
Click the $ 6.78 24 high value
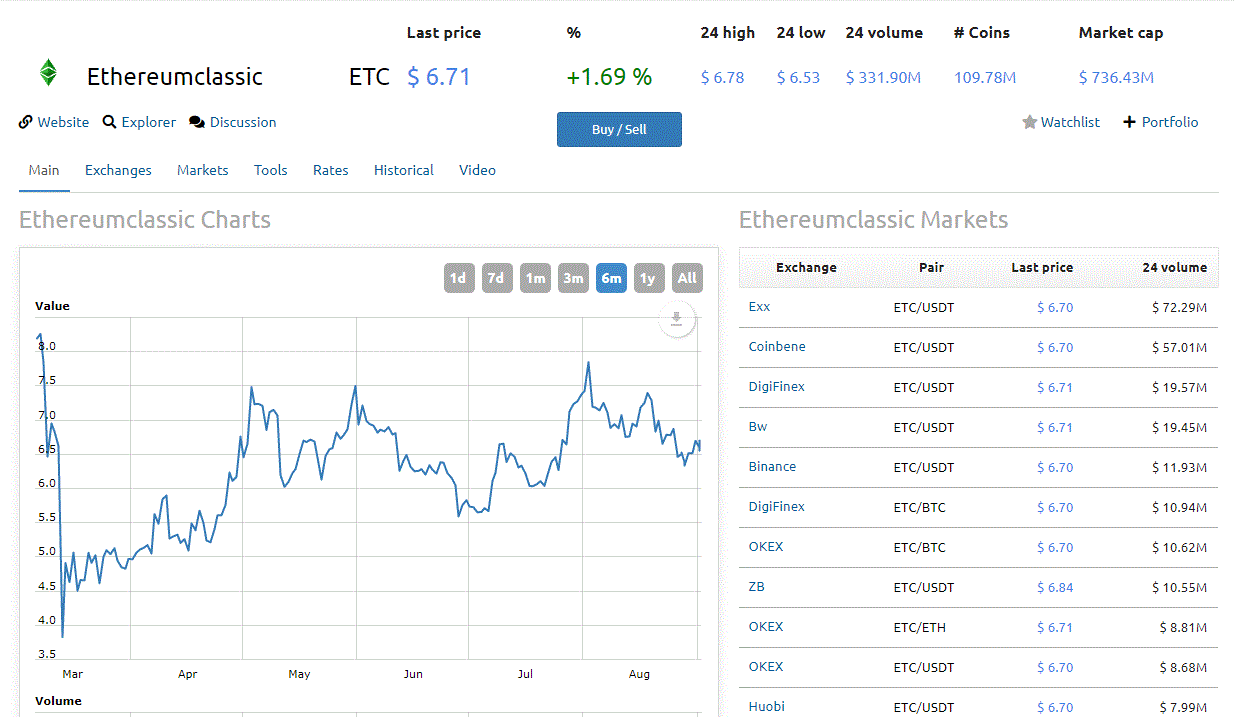click(722, 77)
